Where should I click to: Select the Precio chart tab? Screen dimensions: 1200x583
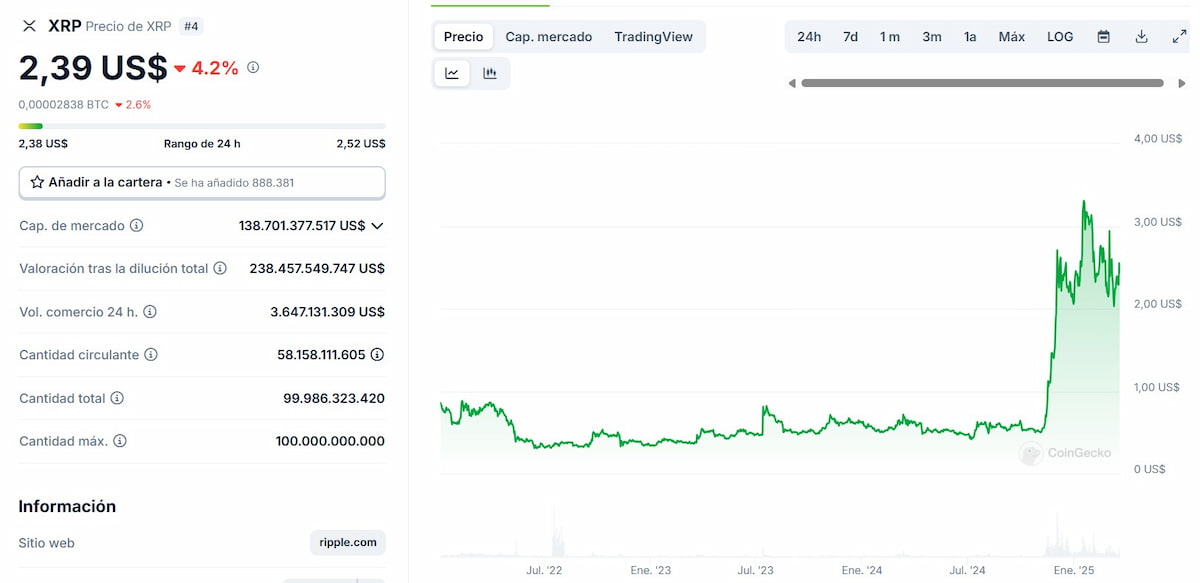[463, 37]
